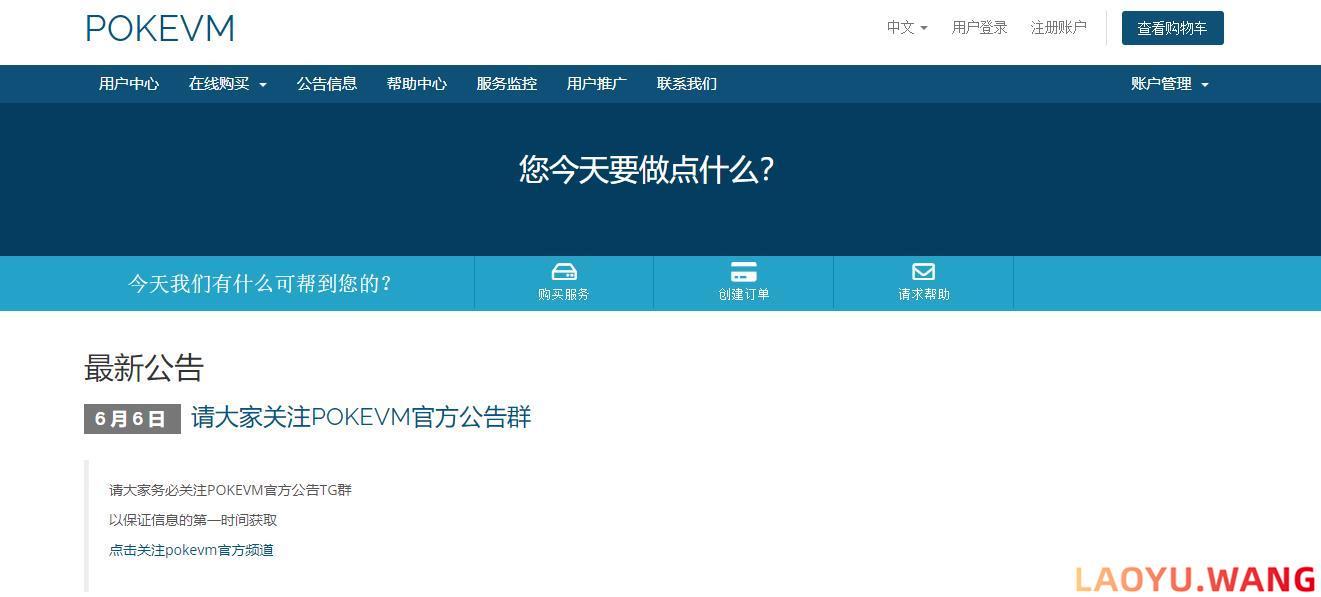This screenshot has height=597, width=1321.
Task: Click the line 以保证信息的第一时间获取
Action: tap(193, 520)
